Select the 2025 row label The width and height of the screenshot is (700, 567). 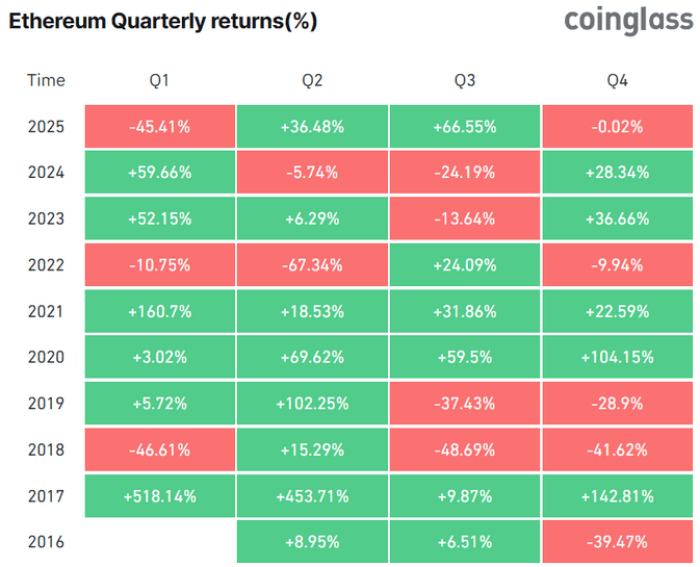coord(46,127)
